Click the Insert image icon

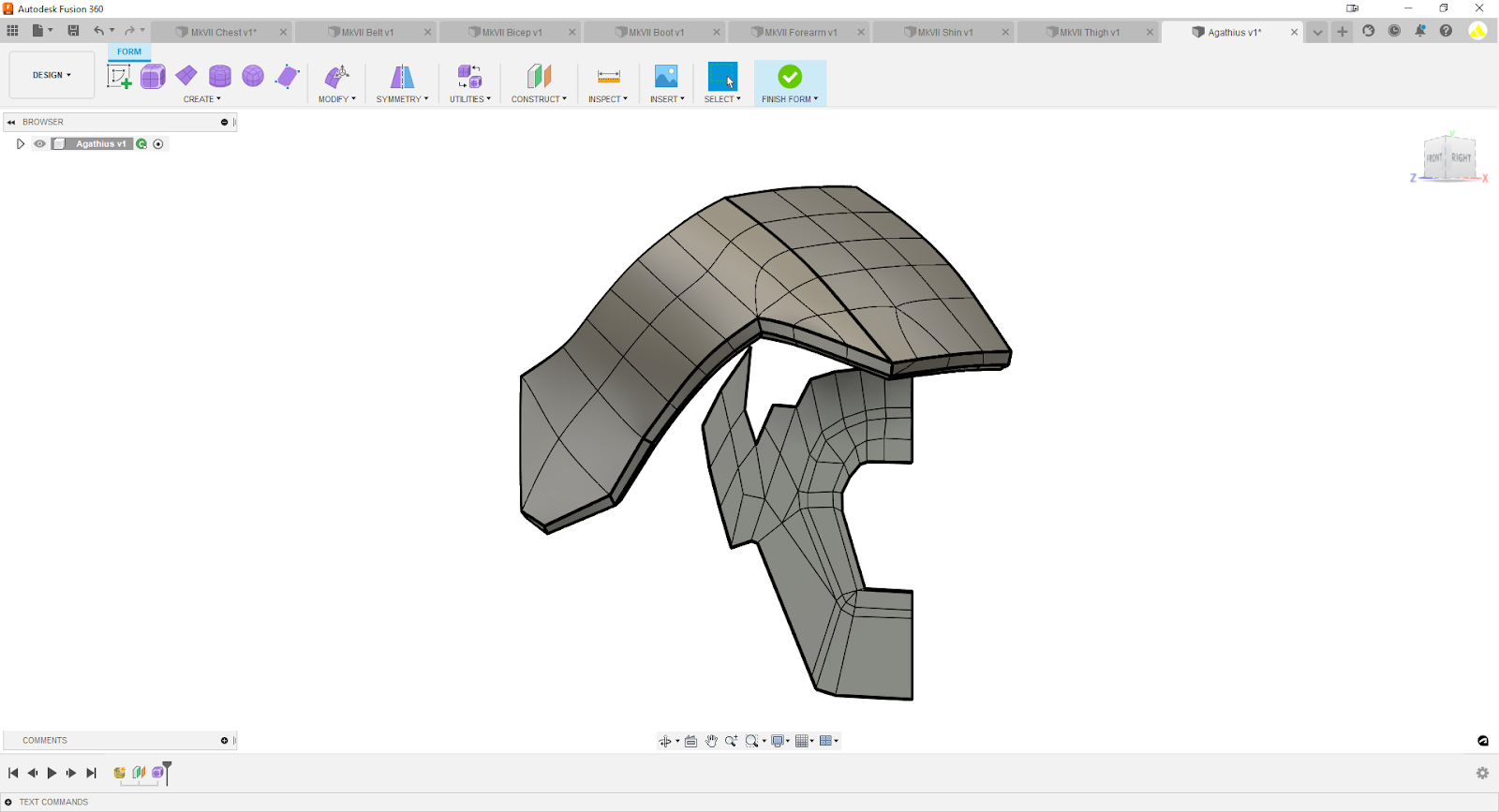(x=666, y=76)
